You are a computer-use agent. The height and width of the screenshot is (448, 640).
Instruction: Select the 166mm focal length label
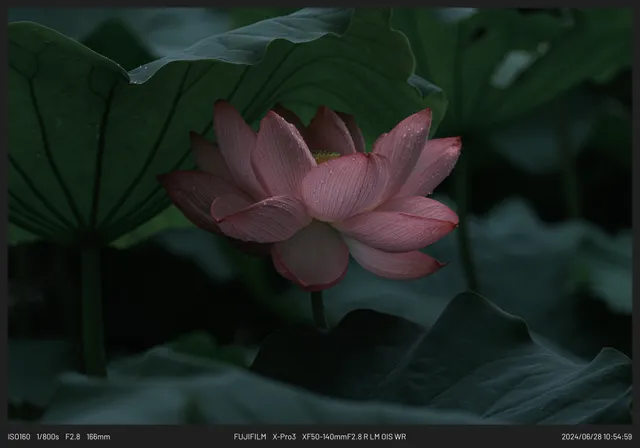98,437
